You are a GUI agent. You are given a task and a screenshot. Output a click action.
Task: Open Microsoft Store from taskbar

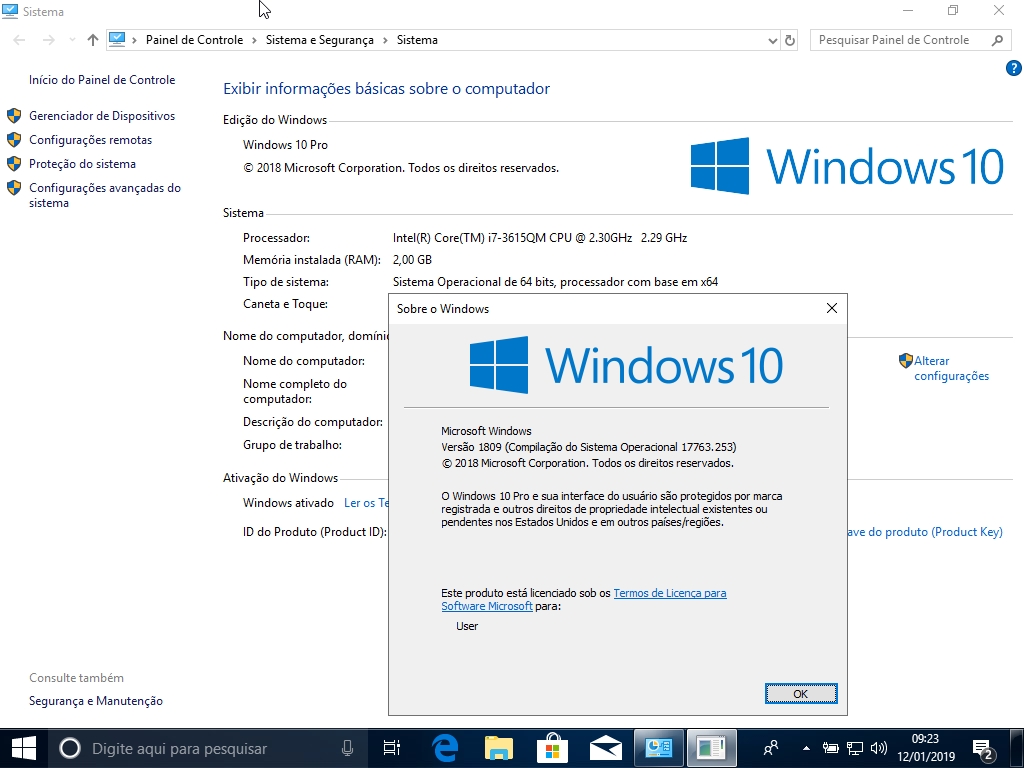(x=552, y=747)
